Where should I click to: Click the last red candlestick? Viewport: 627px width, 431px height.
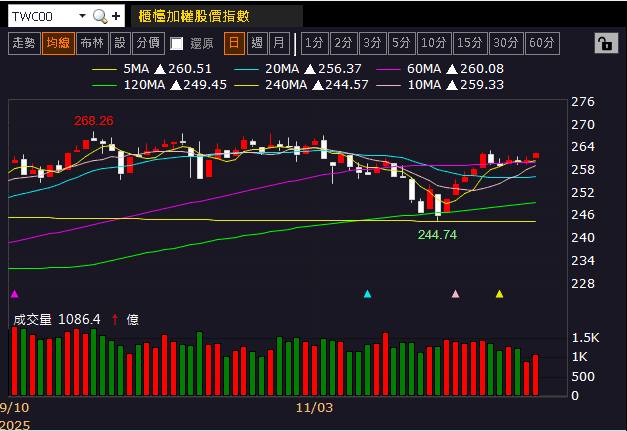coord(536,156)
